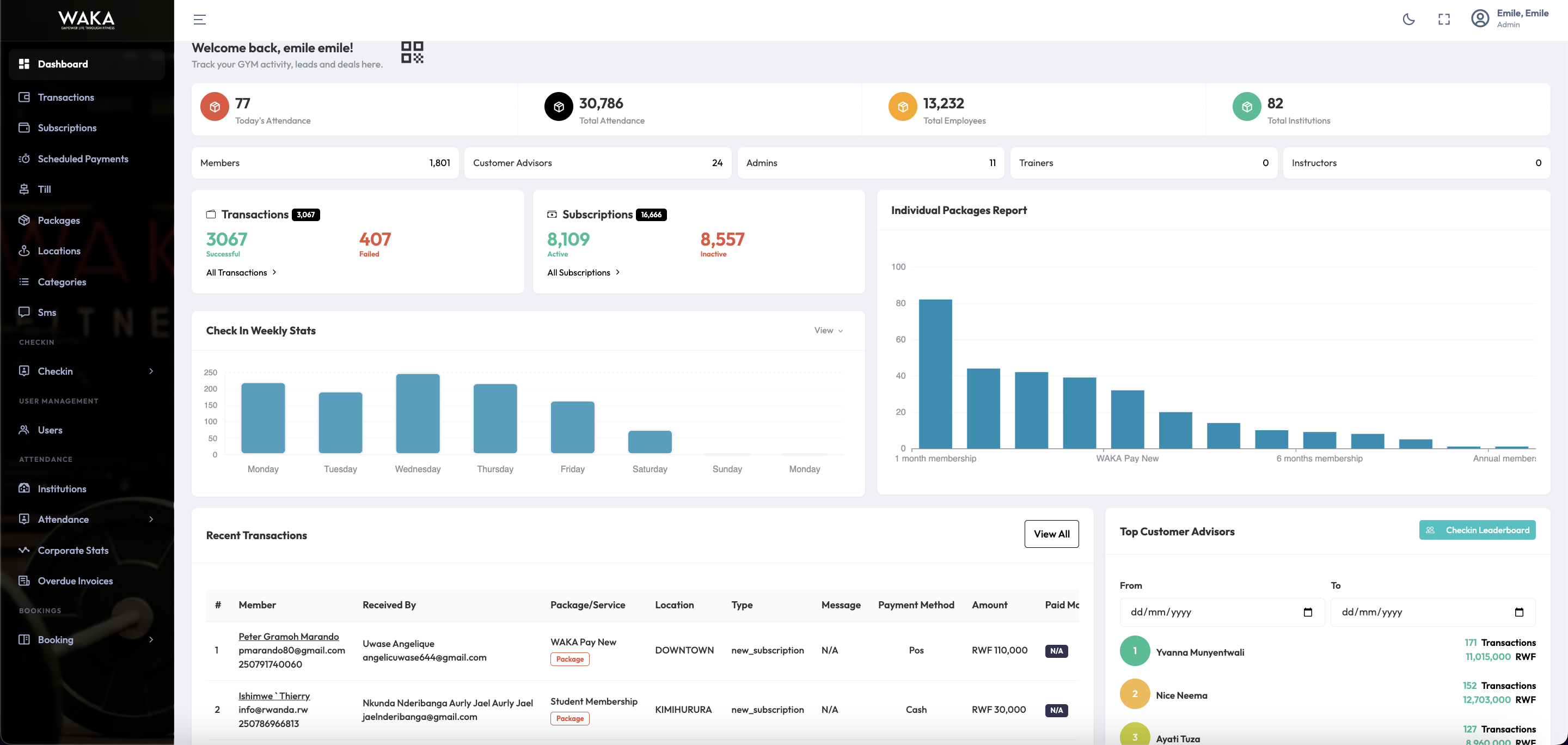Viewport: 1568px width, 745px height.
Task: Open the View dropdown on Check In Weekly Stats
Action: click(828, 331)
